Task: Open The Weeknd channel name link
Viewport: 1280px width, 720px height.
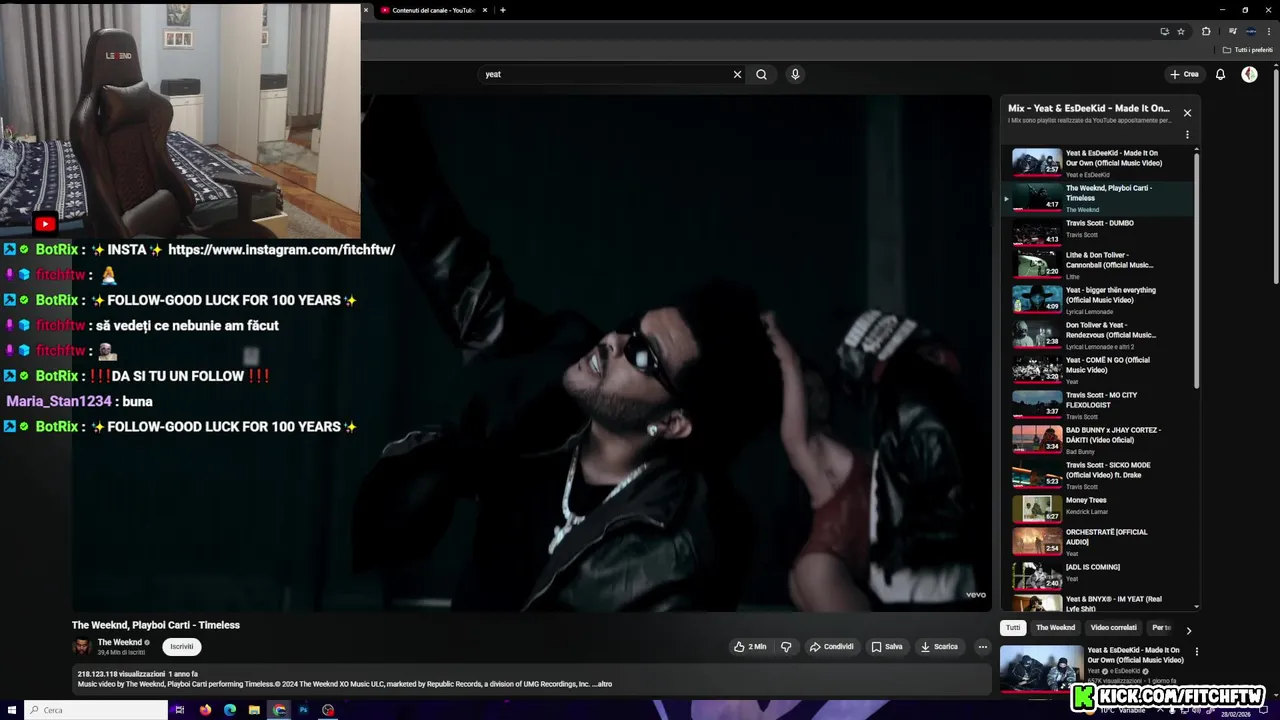Action: click(120, 642)
